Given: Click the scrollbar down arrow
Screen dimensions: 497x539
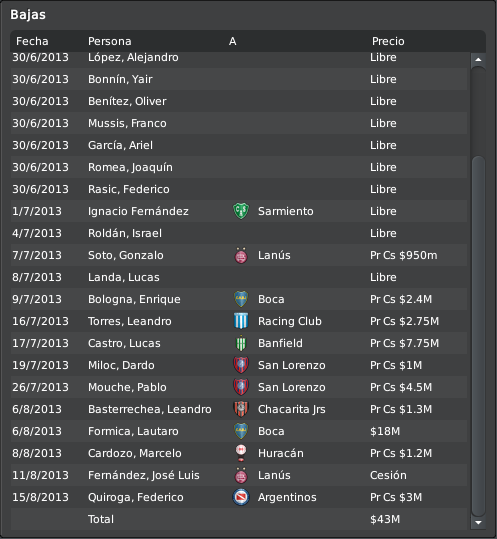Looking at the screenshot, I should [478, 523].
